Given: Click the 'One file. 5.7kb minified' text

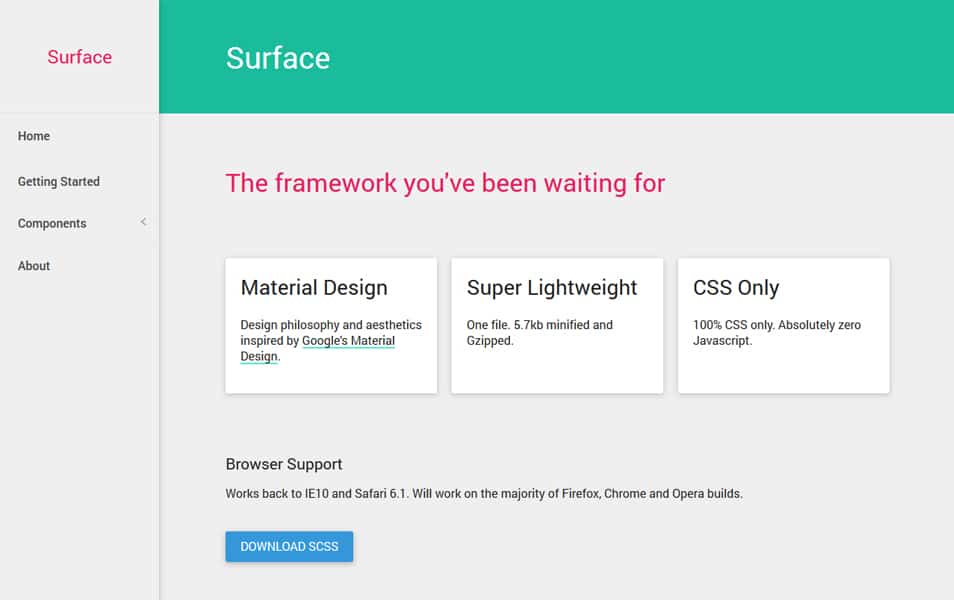Looking at the screenshot, I should pyautogui.click(x=540, y=333).
